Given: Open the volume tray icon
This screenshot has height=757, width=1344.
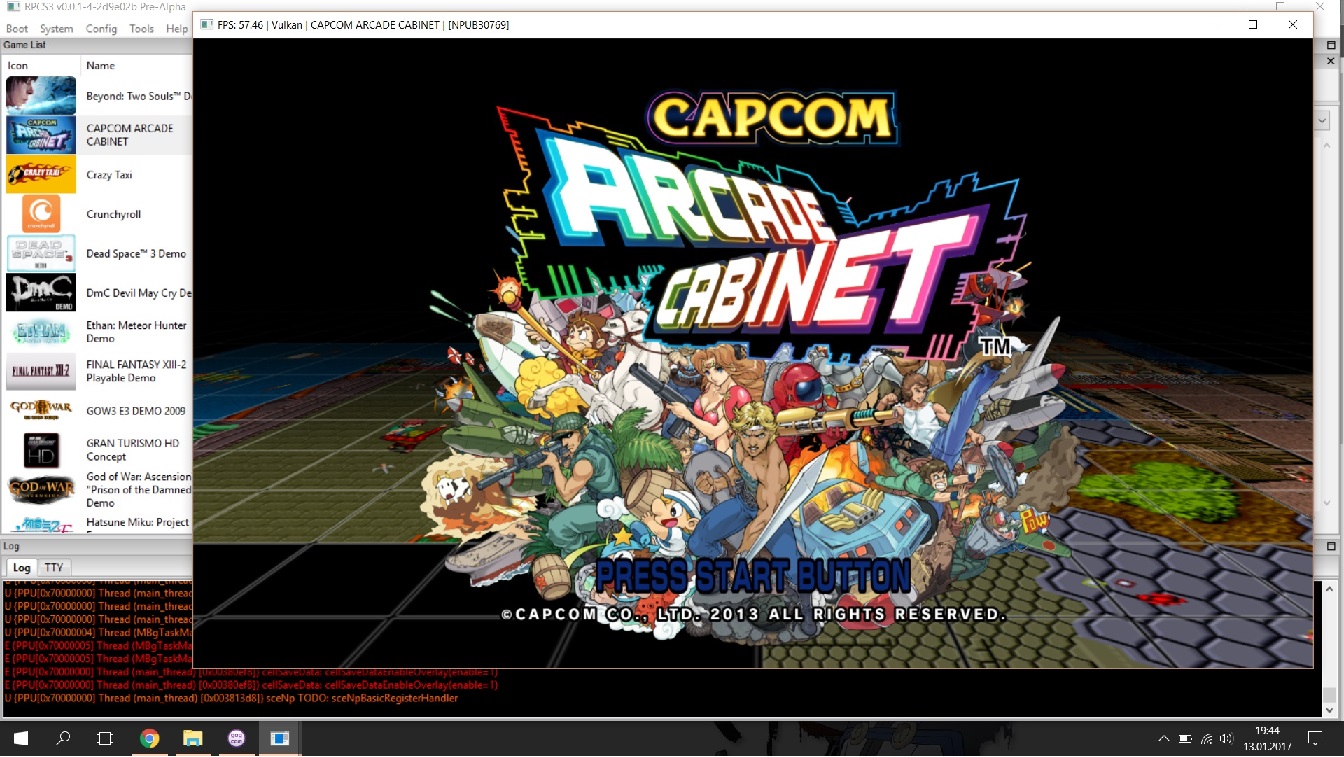Looking at the screenshot, I should 1227,739.
